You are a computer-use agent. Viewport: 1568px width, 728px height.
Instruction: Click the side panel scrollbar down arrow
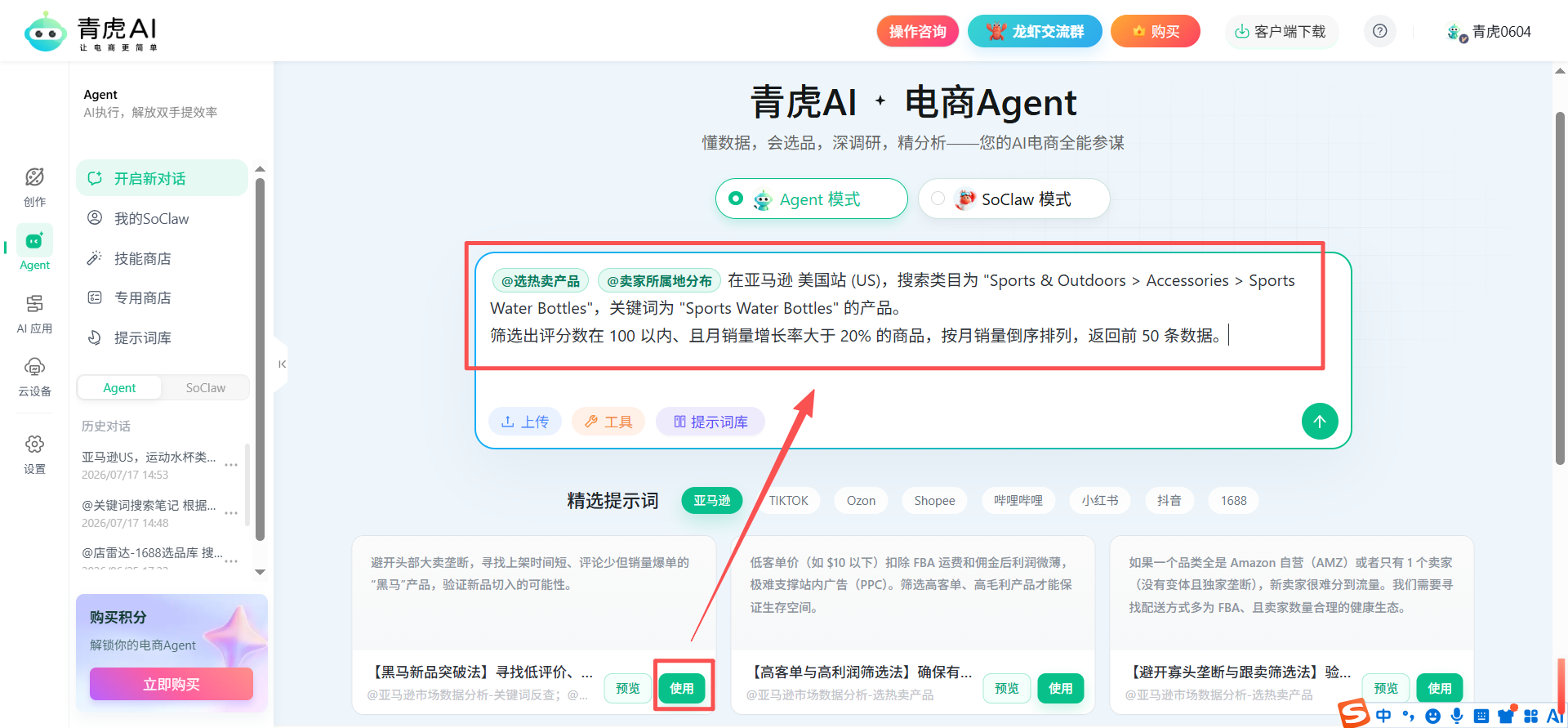260,572
